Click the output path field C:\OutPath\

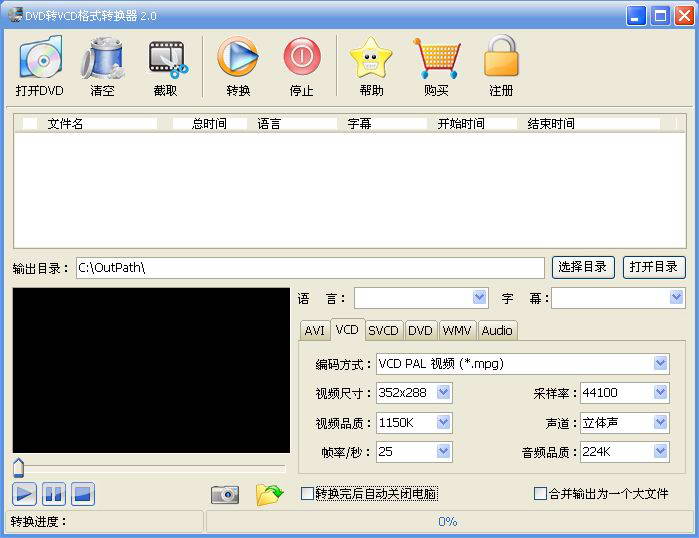click(310, 268)
